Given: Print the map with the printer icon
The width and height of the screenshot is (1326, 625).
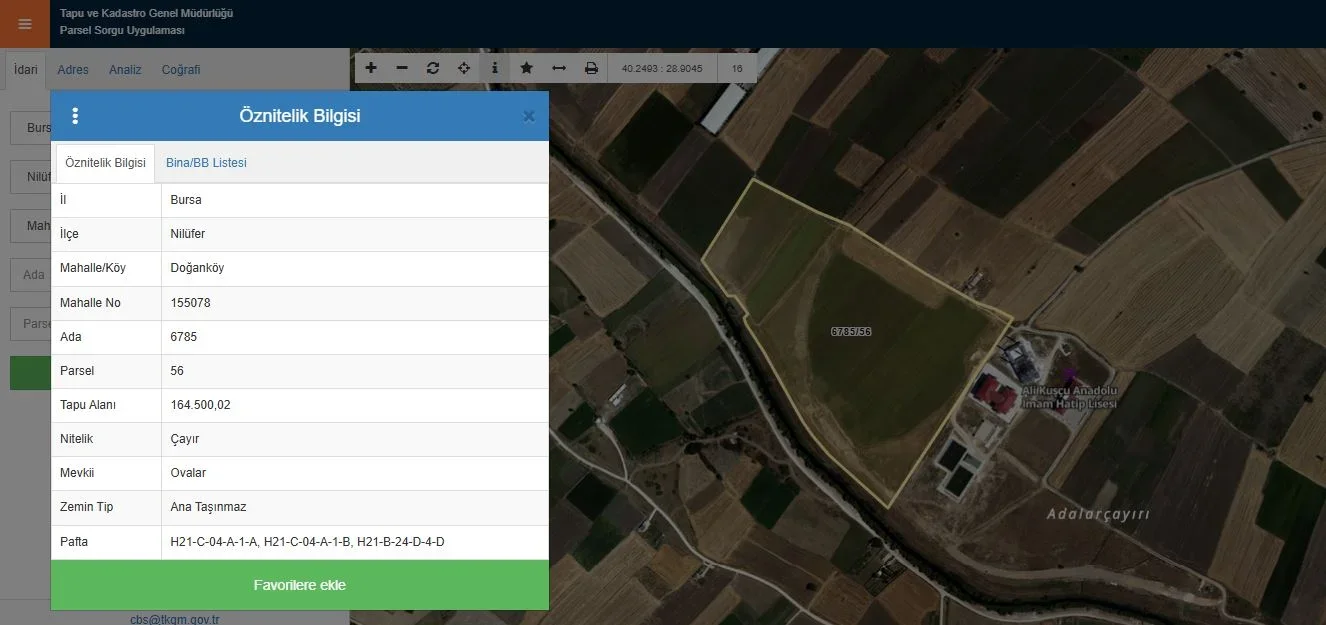Looking at the screenshot, I should click(591, 68).
